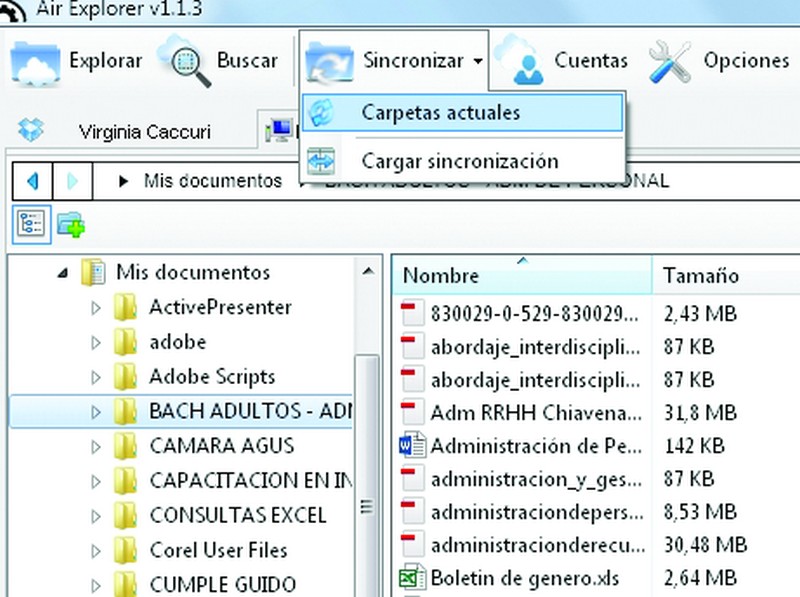Go back with the left arrow
The height and width of the screenshot is (597, 800).
33,181
